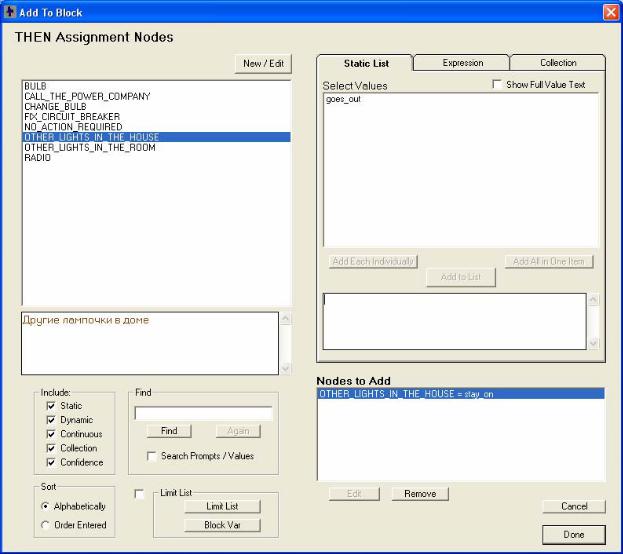Toggle the Static include checkbox
Image resolution: width=623 pixels, height=554 pixels.
pyautogui.click(x=51, y=406)
